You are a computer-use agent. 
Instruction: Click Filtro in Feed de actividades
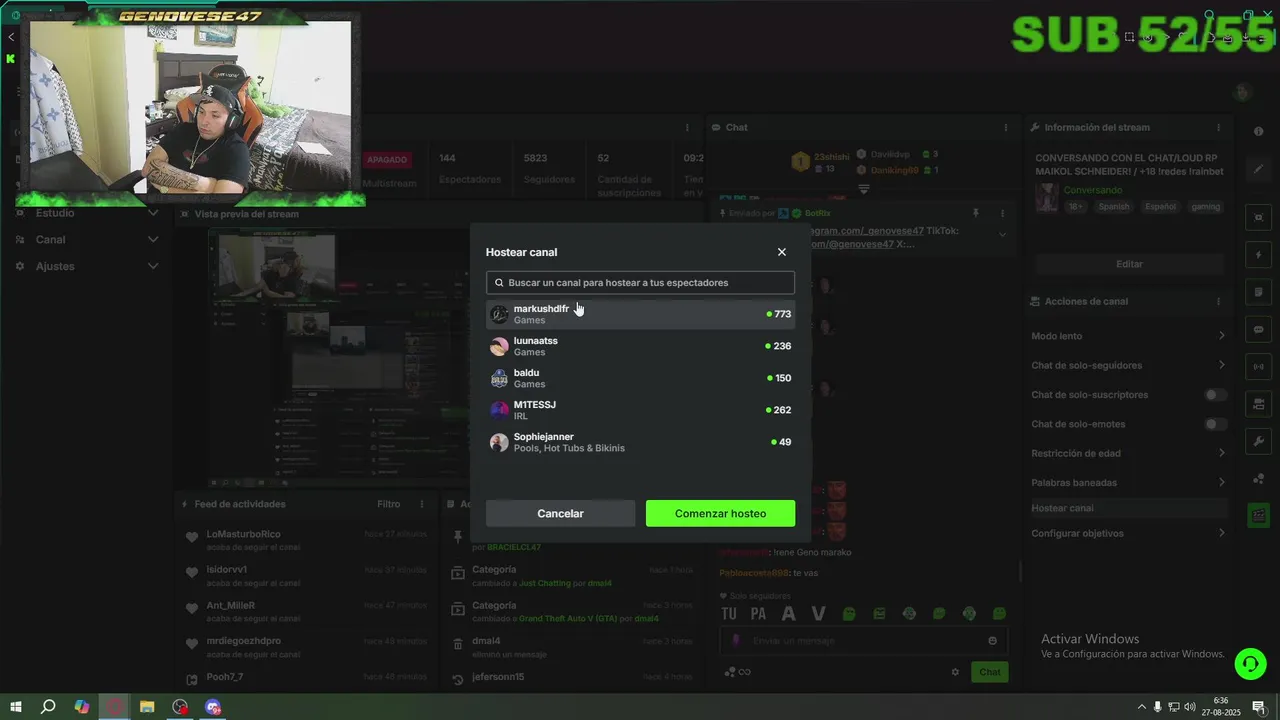click(389, 504)
